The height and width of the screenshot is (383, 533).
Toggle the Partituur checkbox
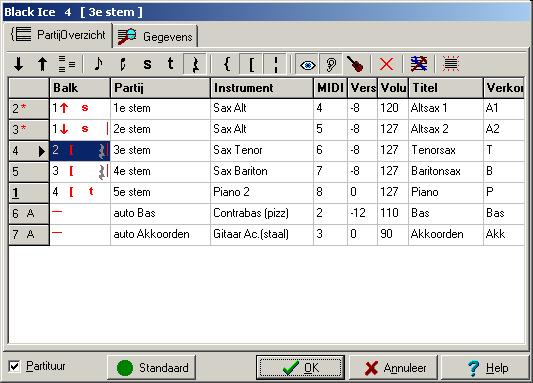click(x=14, y=366)
